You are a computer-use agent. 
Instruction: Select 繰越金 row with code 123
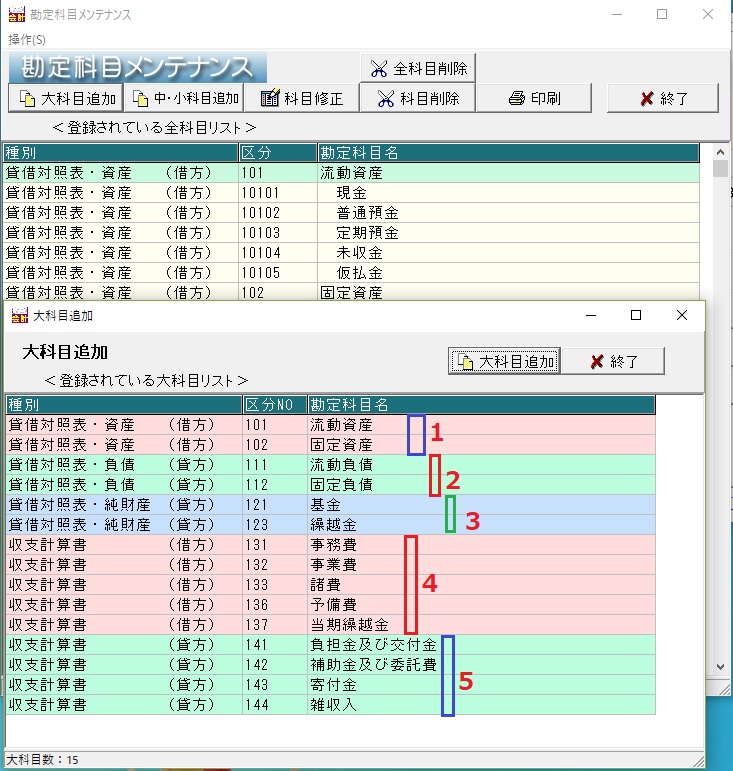point(330,525)
